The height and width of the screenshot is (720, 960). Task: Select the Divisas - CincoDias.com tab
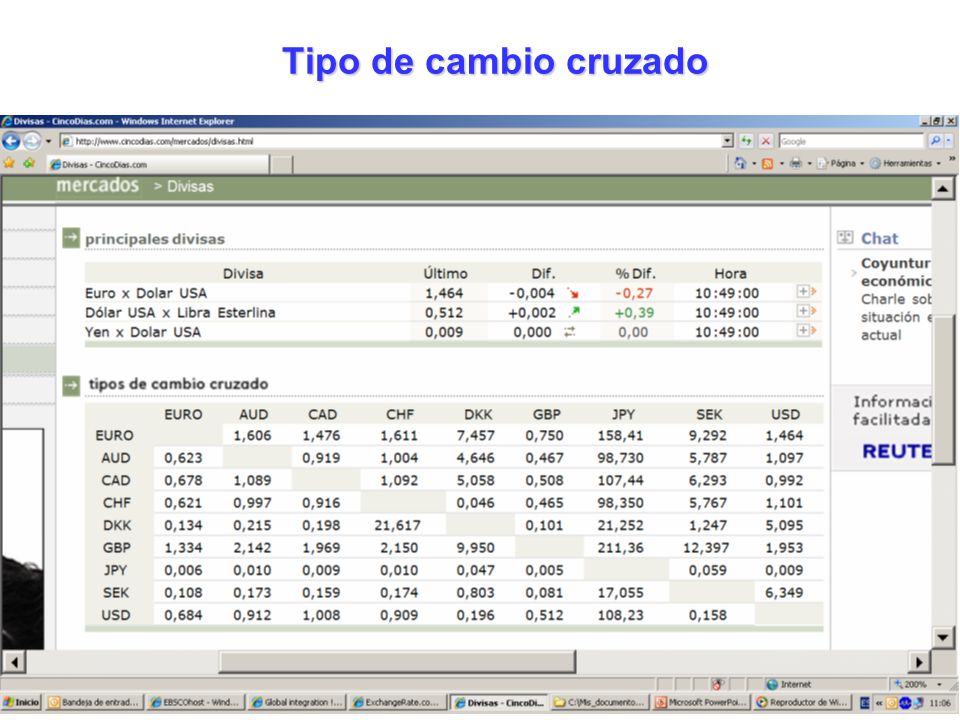click(158, 164)
